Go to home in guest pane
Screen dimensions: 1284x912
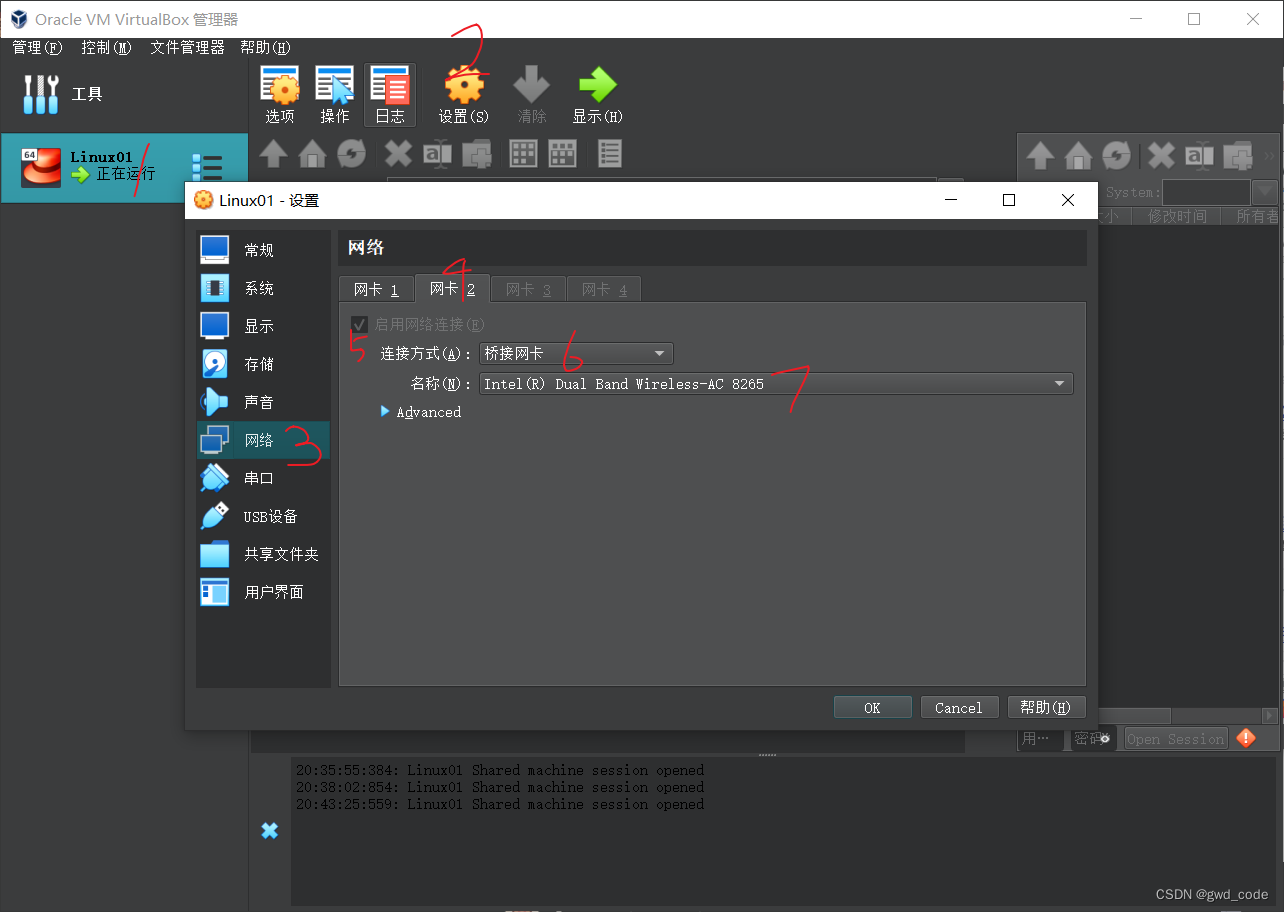pyautogui.click(x=1078, y=156)
